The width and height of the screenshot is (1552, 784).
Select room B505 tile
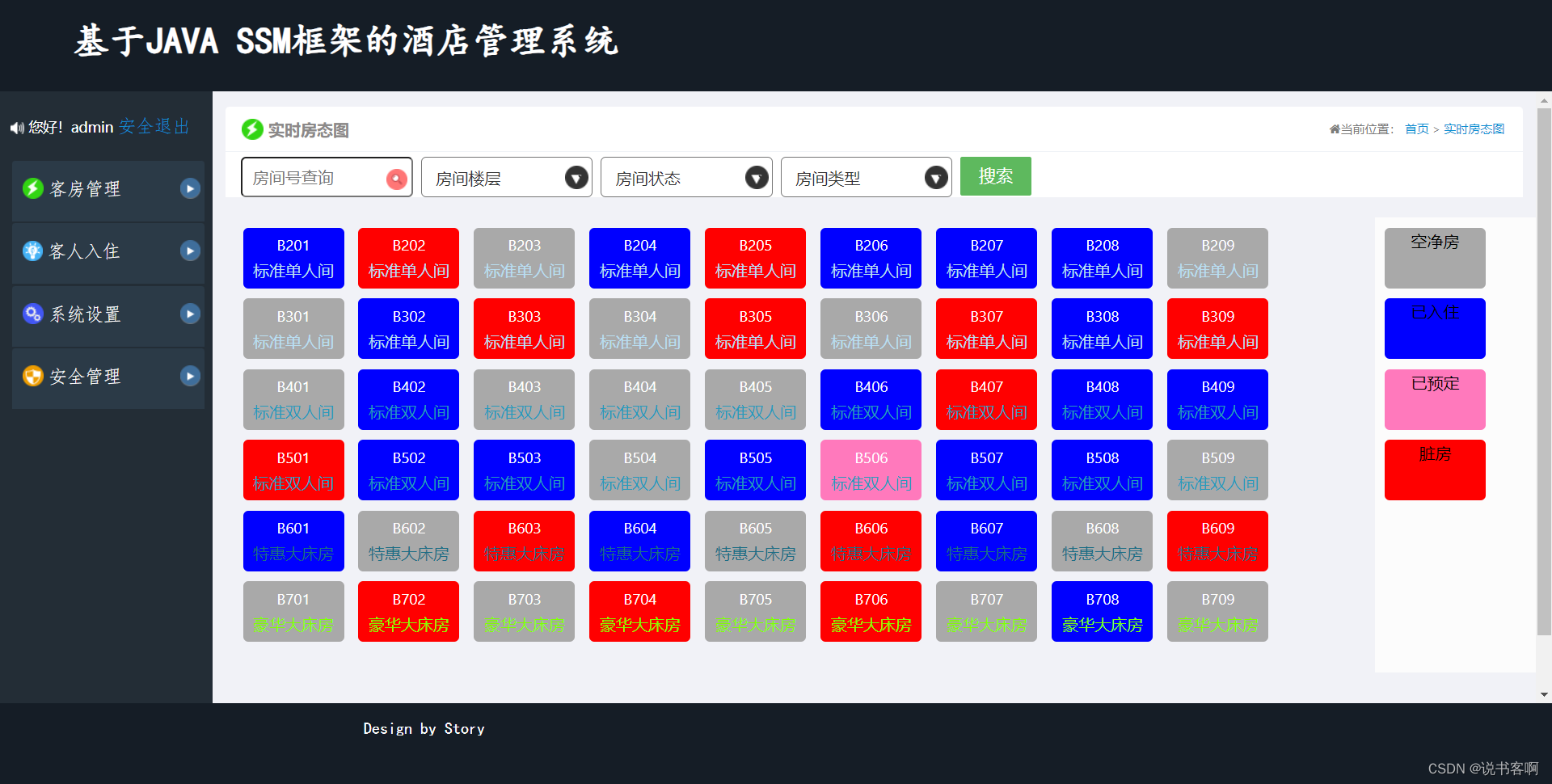pos(756,470)
